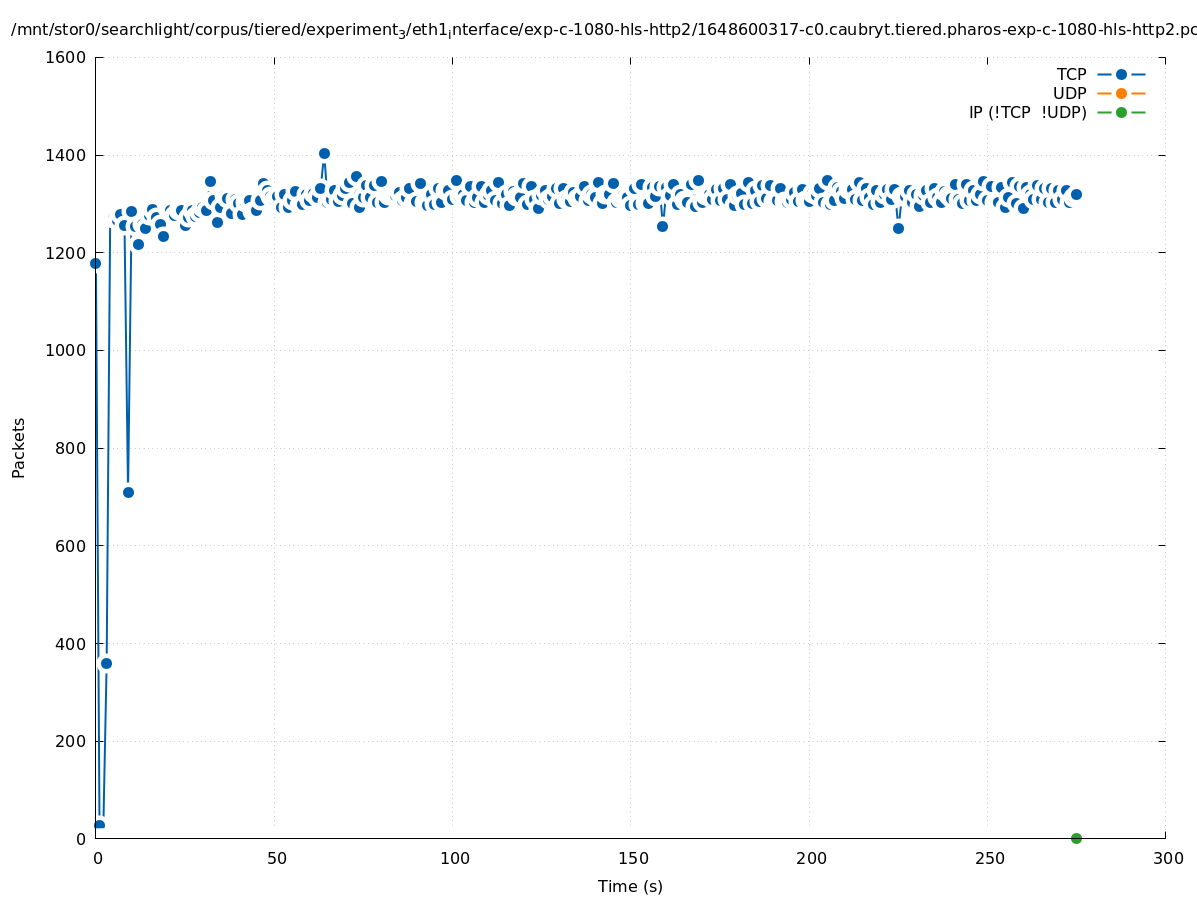Click the green data point on the x-axis
The height and width of the screenshot is (900, 1197).
[1076, 838]
